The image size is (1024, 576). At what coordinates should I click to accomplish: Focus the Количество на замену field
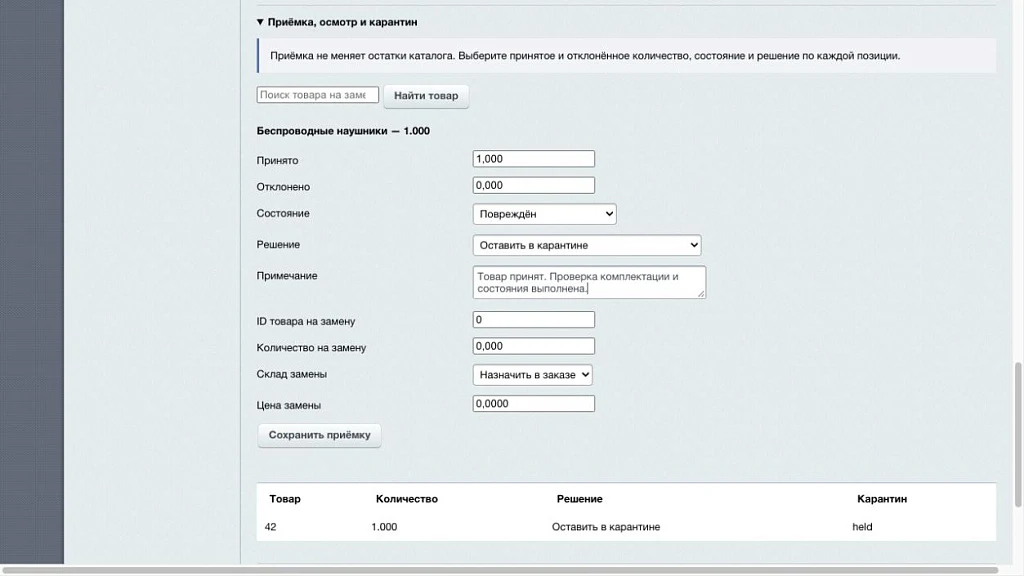click(534, 346)
